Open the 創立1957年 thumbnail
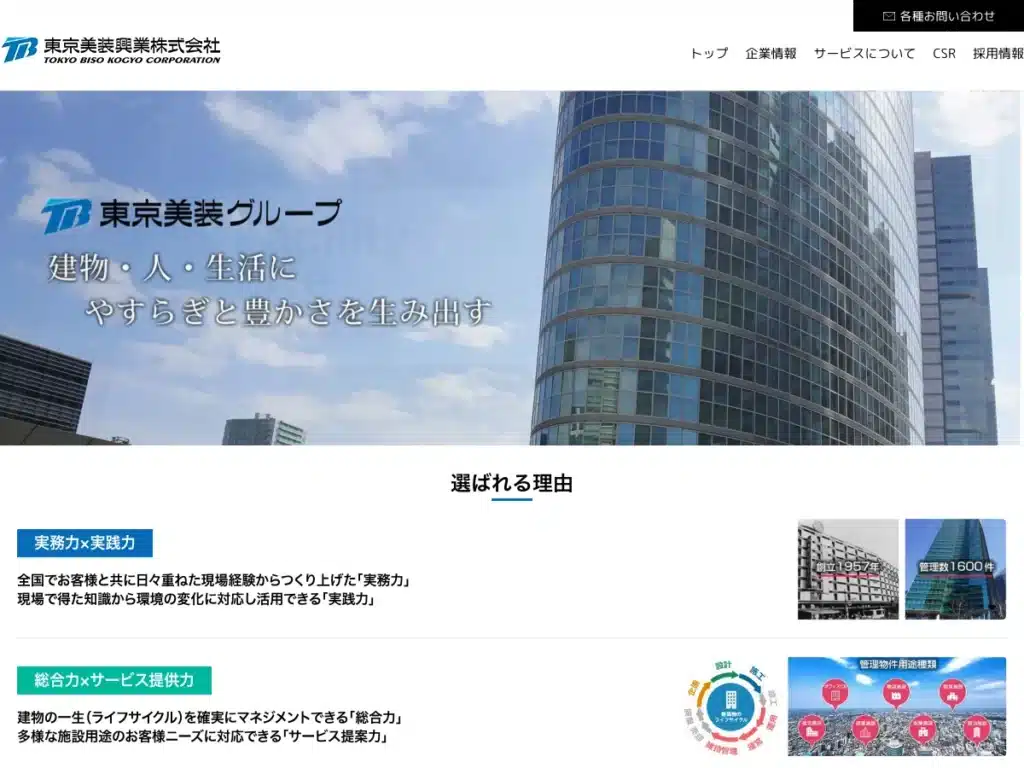This screenshot has width=1024, height=768. tap(848, 569)
